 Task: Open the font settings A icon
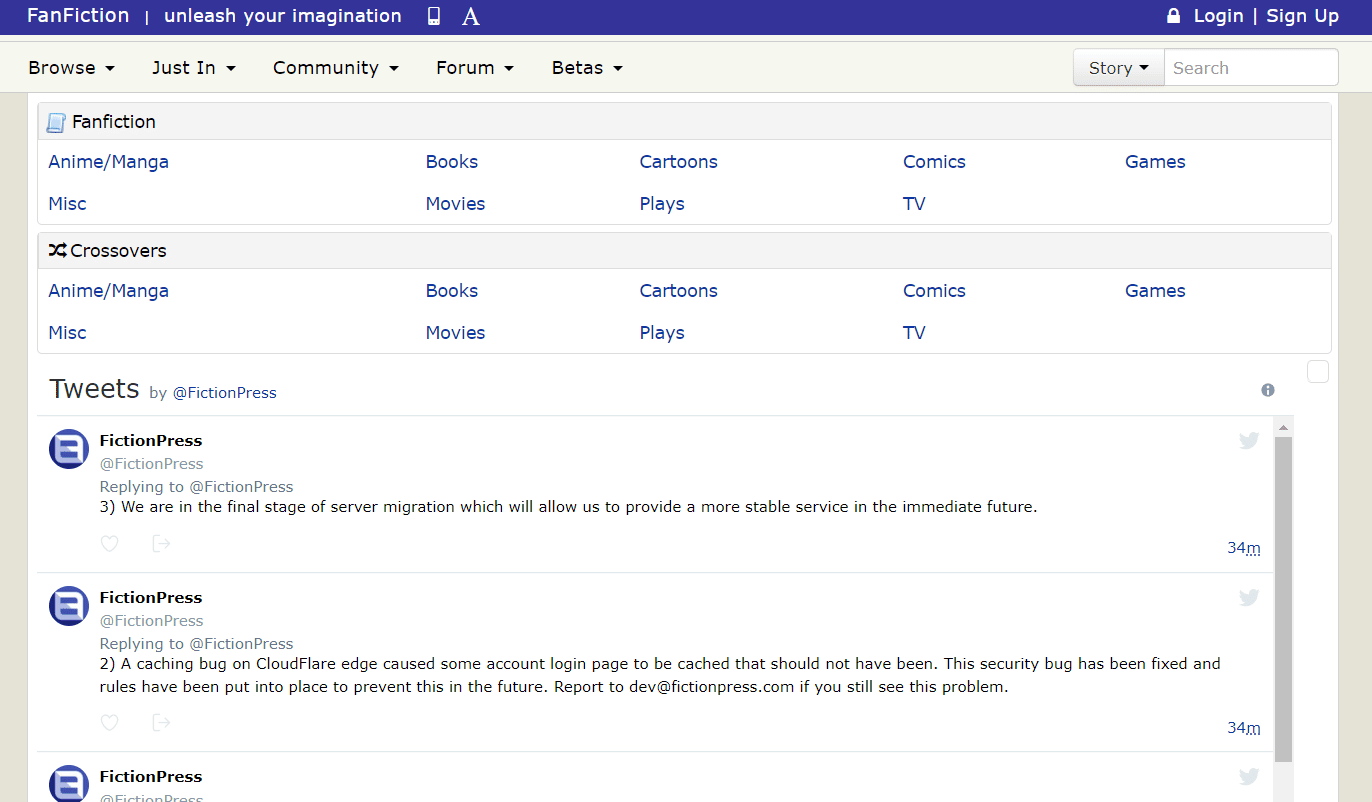tap(471, 16)
